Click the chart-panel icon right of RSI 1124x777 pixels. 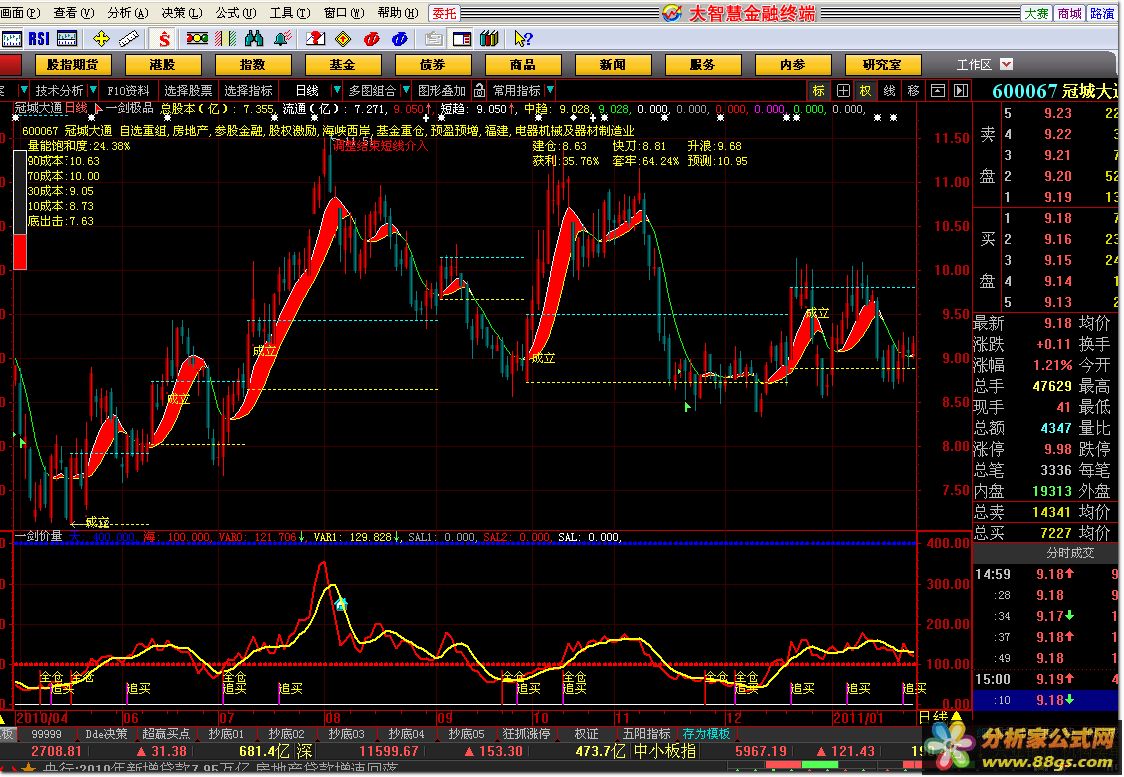67,39
